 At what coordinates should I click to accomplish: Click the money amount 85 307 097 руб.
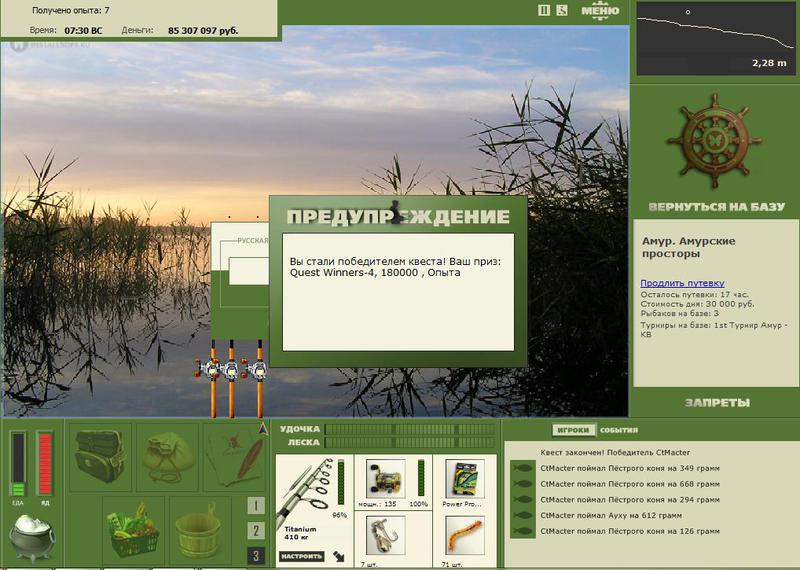tap(203, 31)
